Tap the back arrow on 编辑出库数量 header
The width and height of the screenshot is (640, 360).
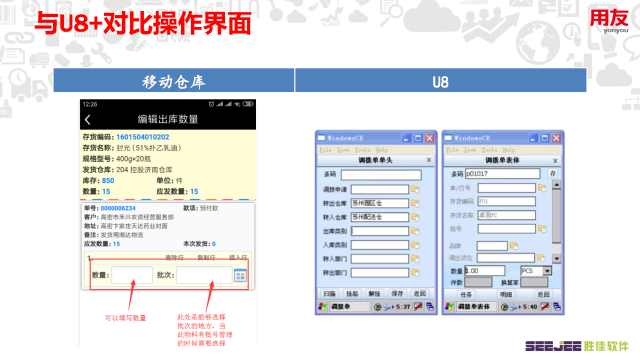pos(87,120)
